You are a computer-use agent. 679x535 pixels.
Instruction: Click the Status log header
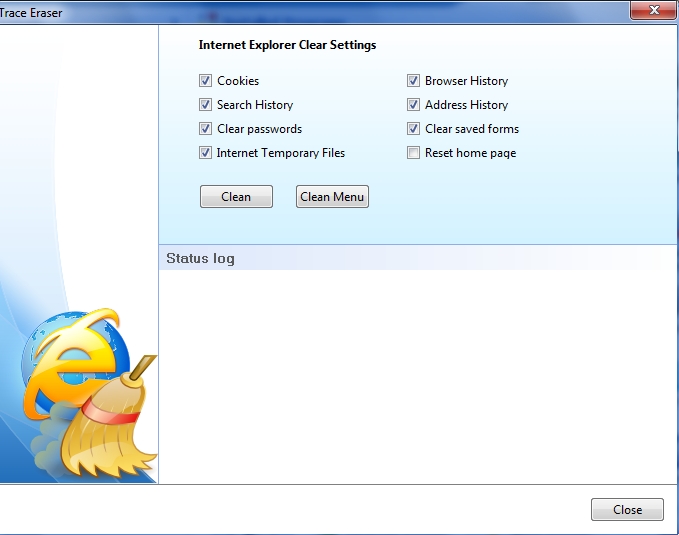click(200, 258)
